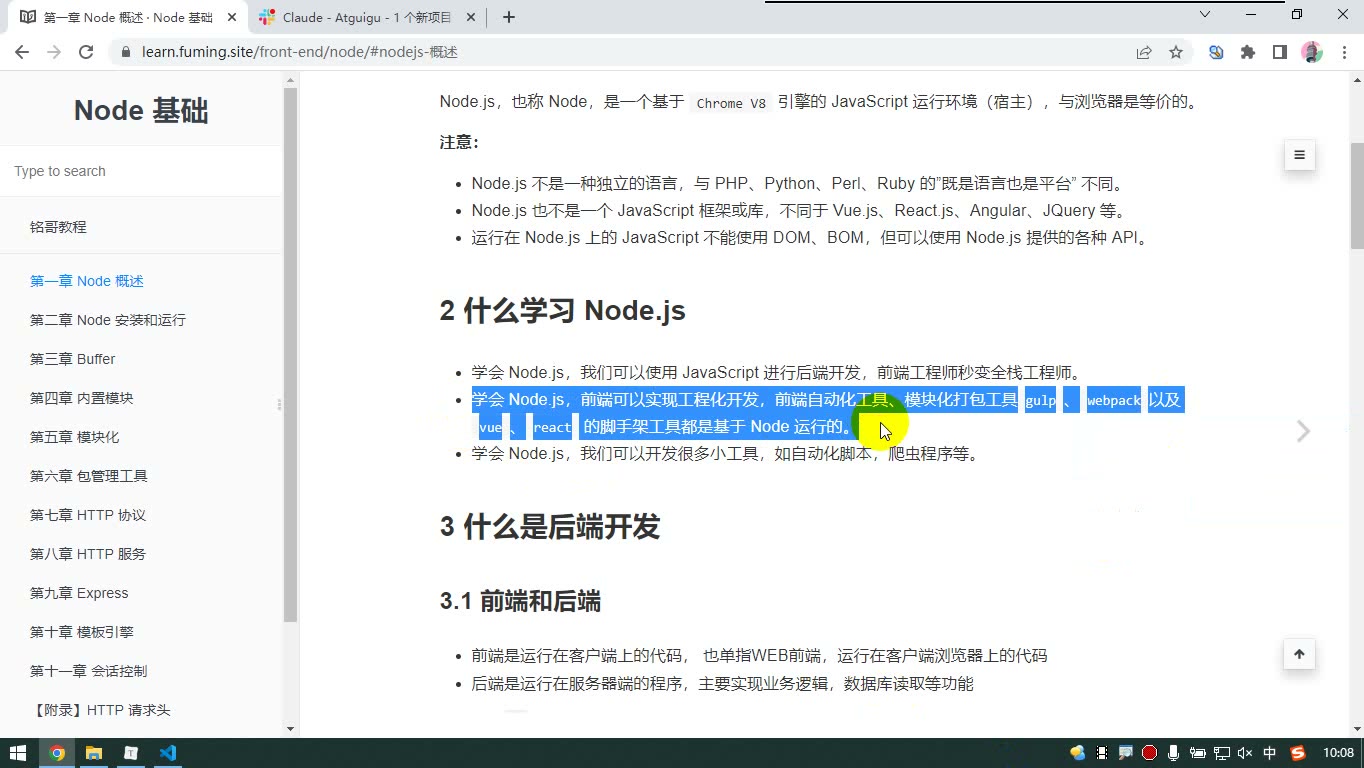Open the Sogou input method icon

point(1298,753)
